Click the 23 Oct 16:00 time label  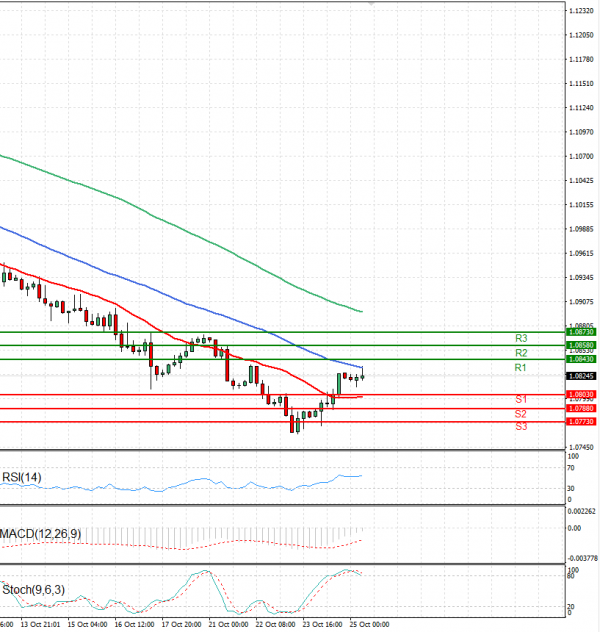click(x=322, y=624)
